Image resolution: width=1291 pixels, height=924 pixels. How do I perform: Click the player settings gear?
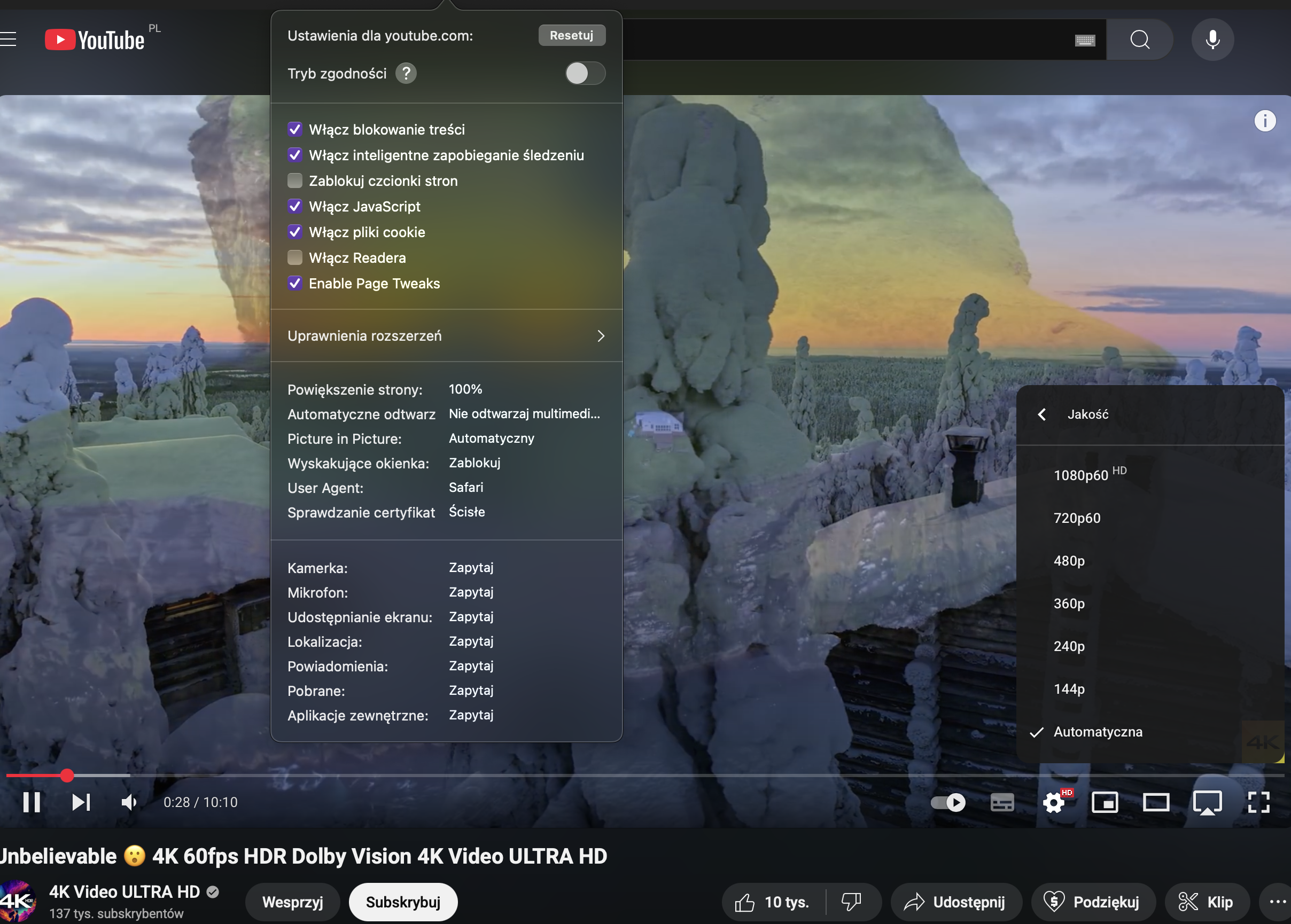1054,802
